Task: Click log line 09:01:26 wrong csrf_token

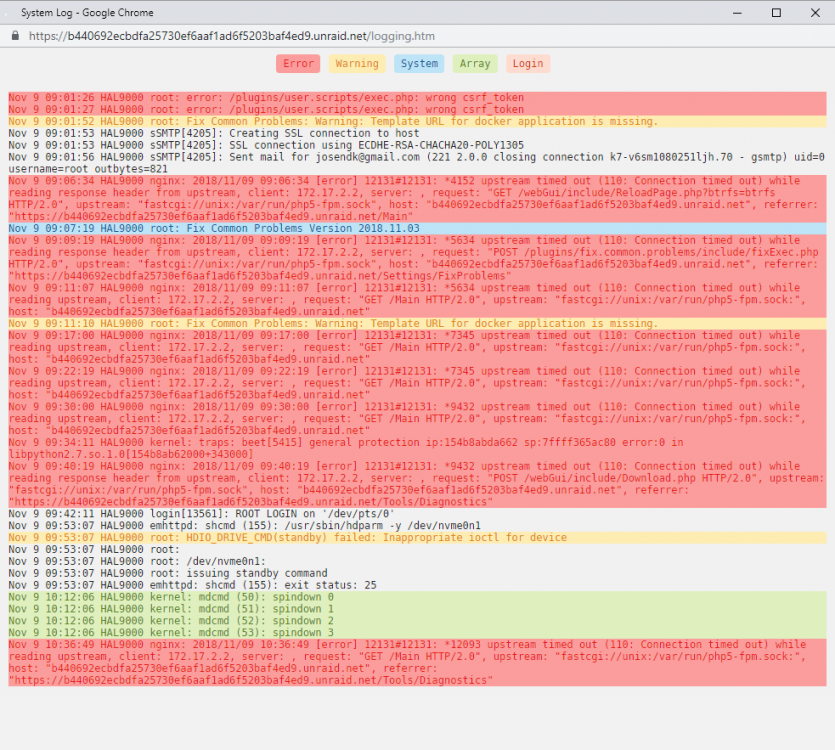Action: (417, 97)
